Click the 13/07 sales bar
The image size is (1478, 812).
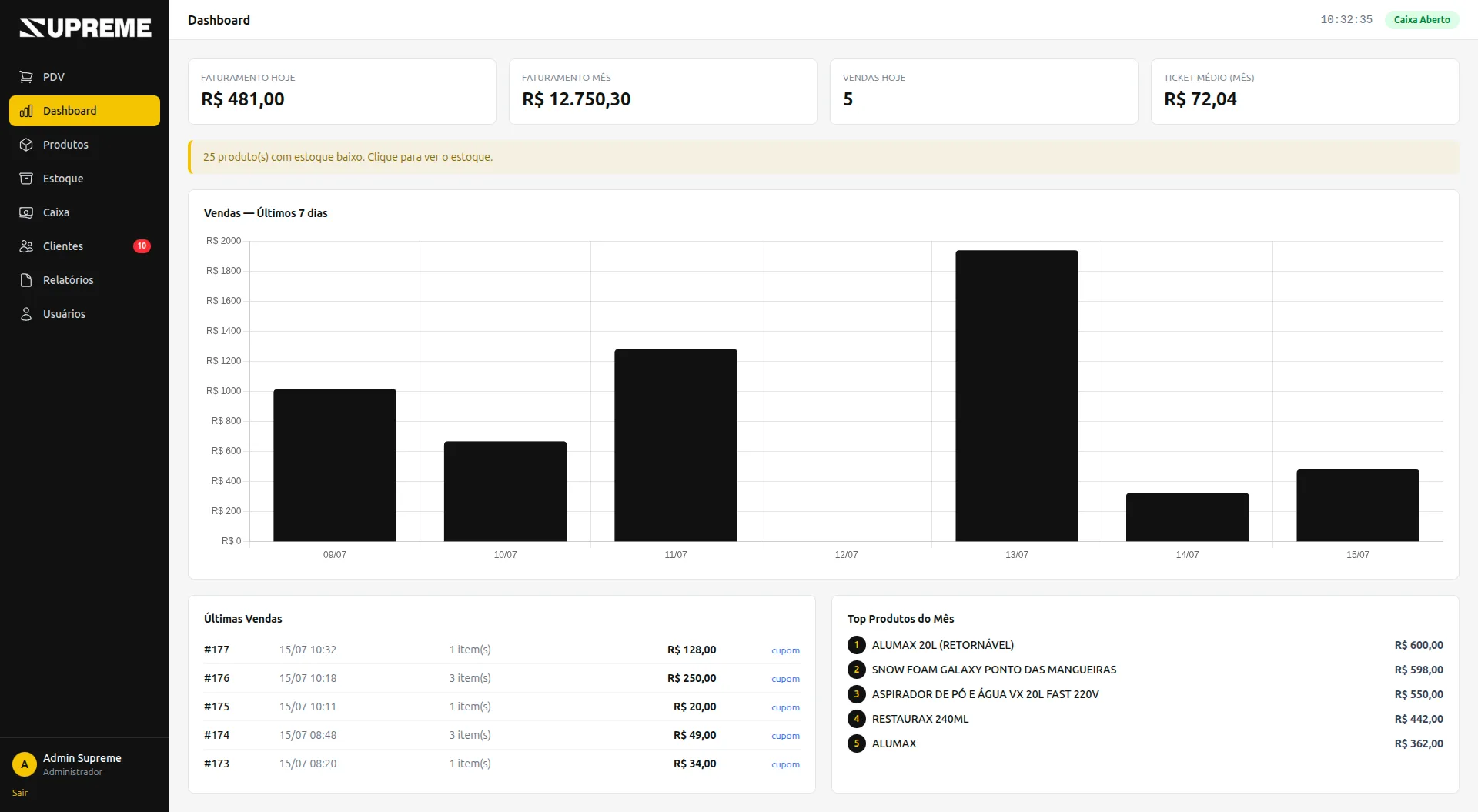coord(1017,396)
